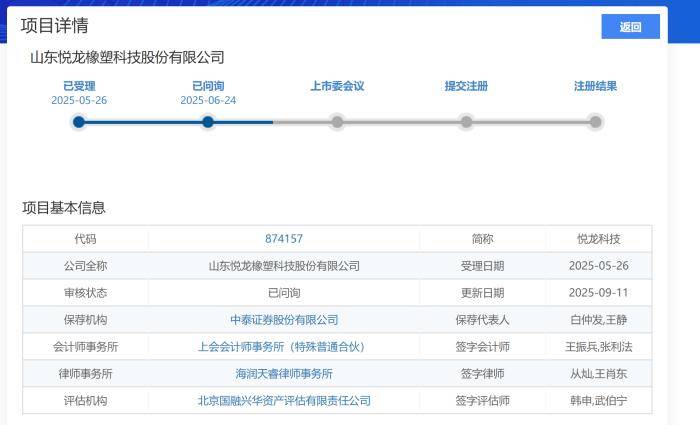
Task: Open the 上会会计师事务所 accounting firm link
Action: click(284, 347)
